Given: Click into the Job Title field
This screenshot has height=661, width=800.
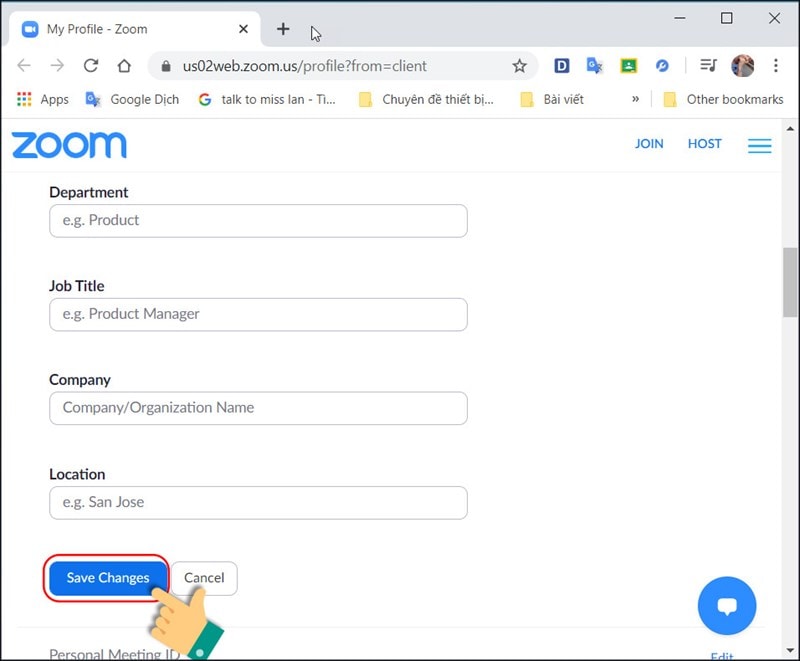Looking at the screenshot, I should pos(258,314).
